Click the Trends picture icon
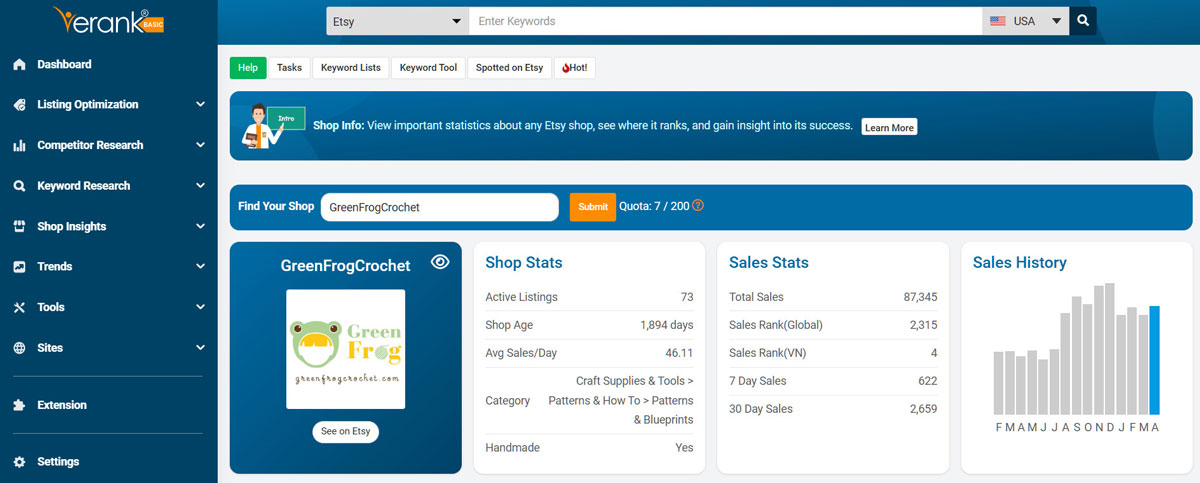The image size is (1200, 483). point(19,267)
